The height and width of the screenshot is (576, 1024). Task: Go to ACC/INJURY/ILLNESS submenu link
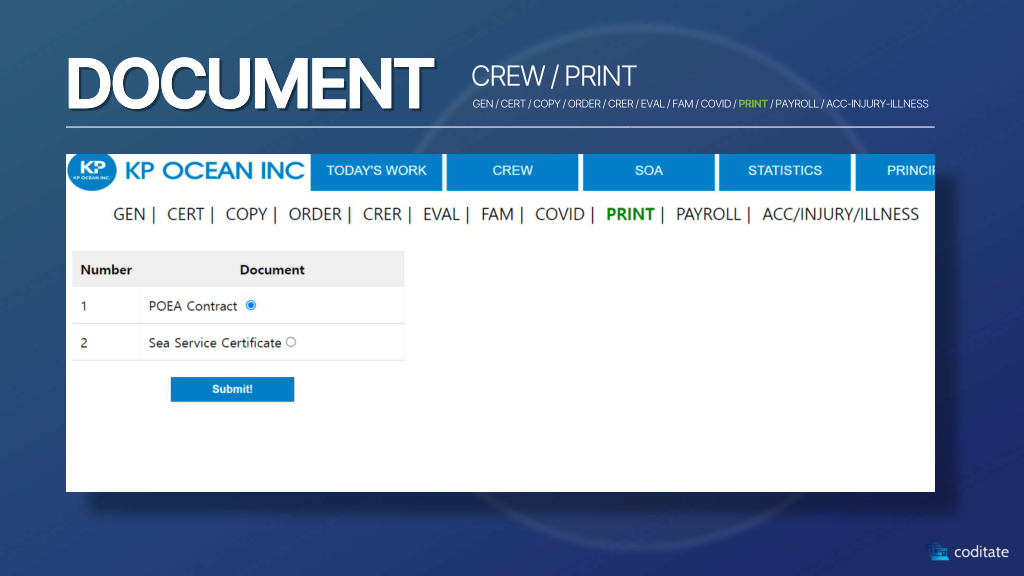840,214
